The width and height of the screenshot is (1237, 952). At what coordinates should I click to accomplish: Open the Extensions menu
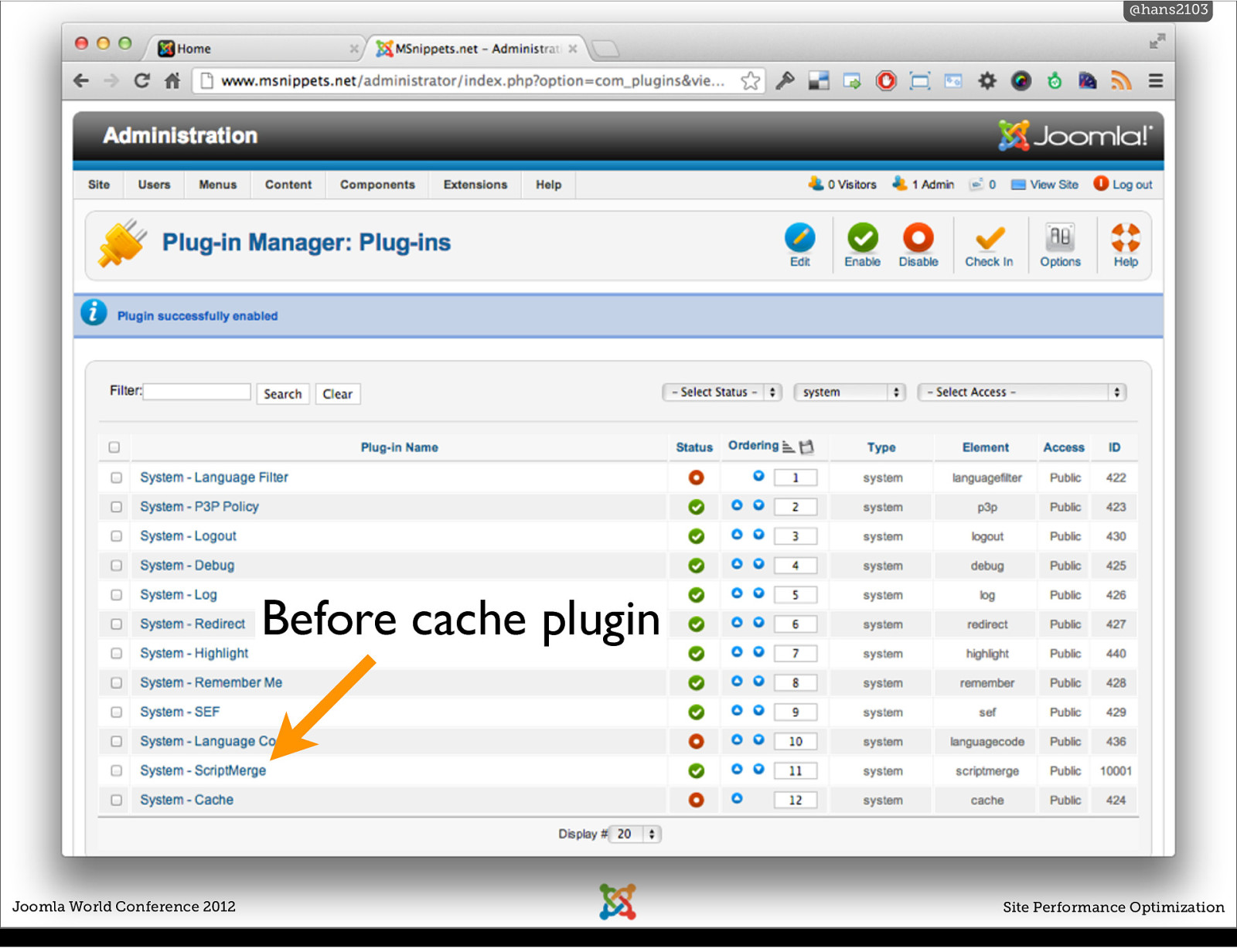pyautogui.click(x=475, y=185)
